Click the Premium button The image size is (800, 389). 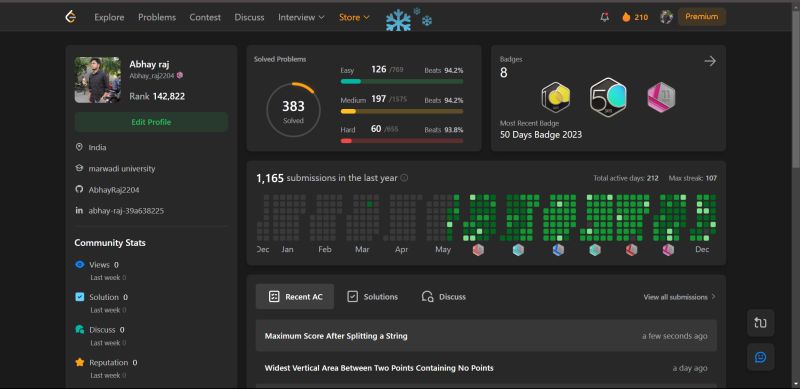pos(702,16)
